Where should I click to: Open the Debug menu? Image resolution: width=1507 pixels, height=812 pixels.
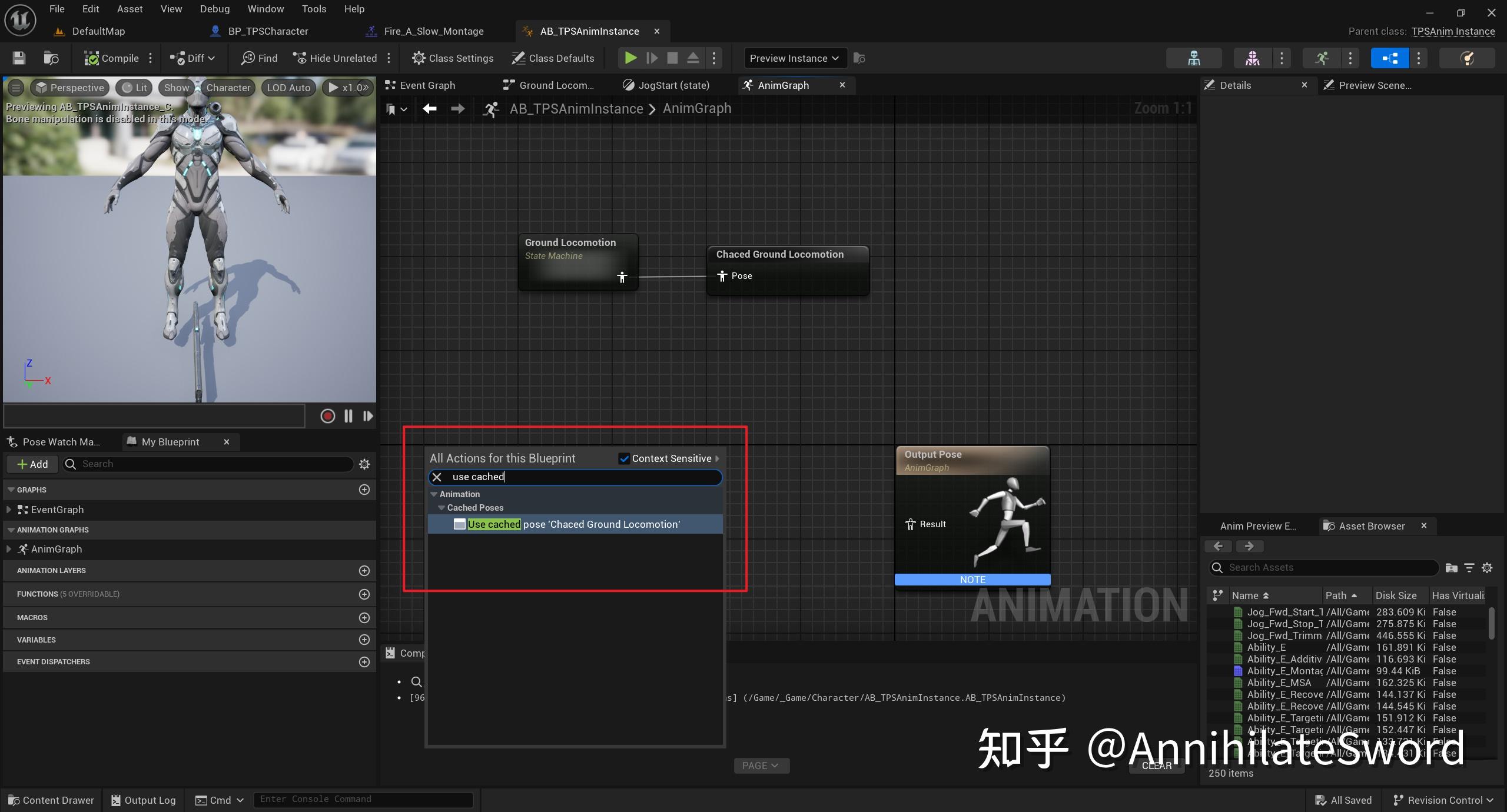click(x=214, y=9)
